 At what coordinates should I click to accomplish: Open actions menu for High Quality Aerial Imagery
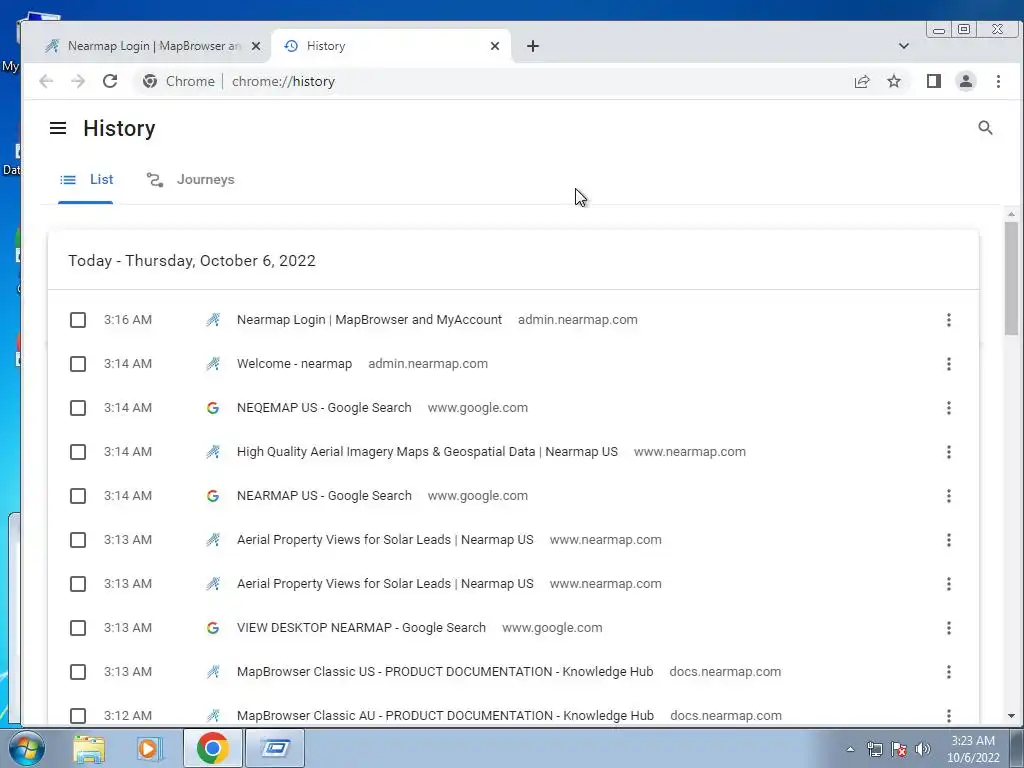(949, 452)
